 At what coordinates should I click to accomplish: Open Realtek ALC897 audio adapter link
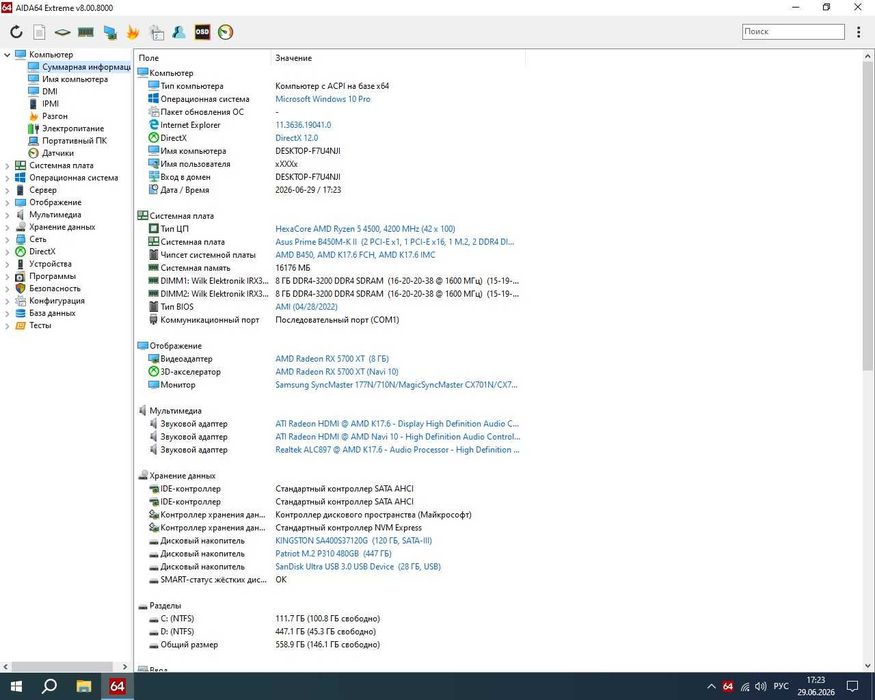(397, 450)
